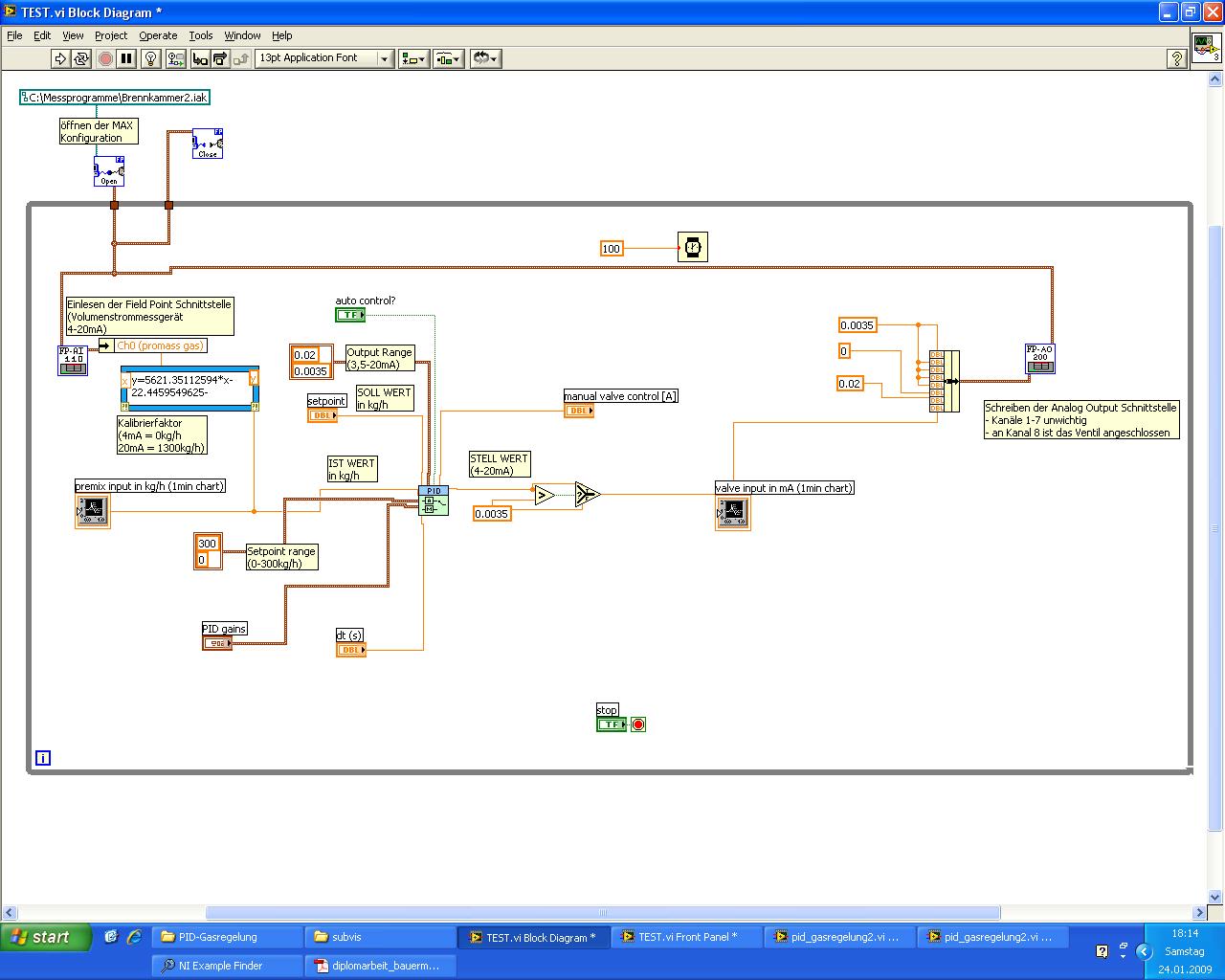Select the Select function node after the comparison
Screen dimensions: 1225x980
tap(587, 495)
